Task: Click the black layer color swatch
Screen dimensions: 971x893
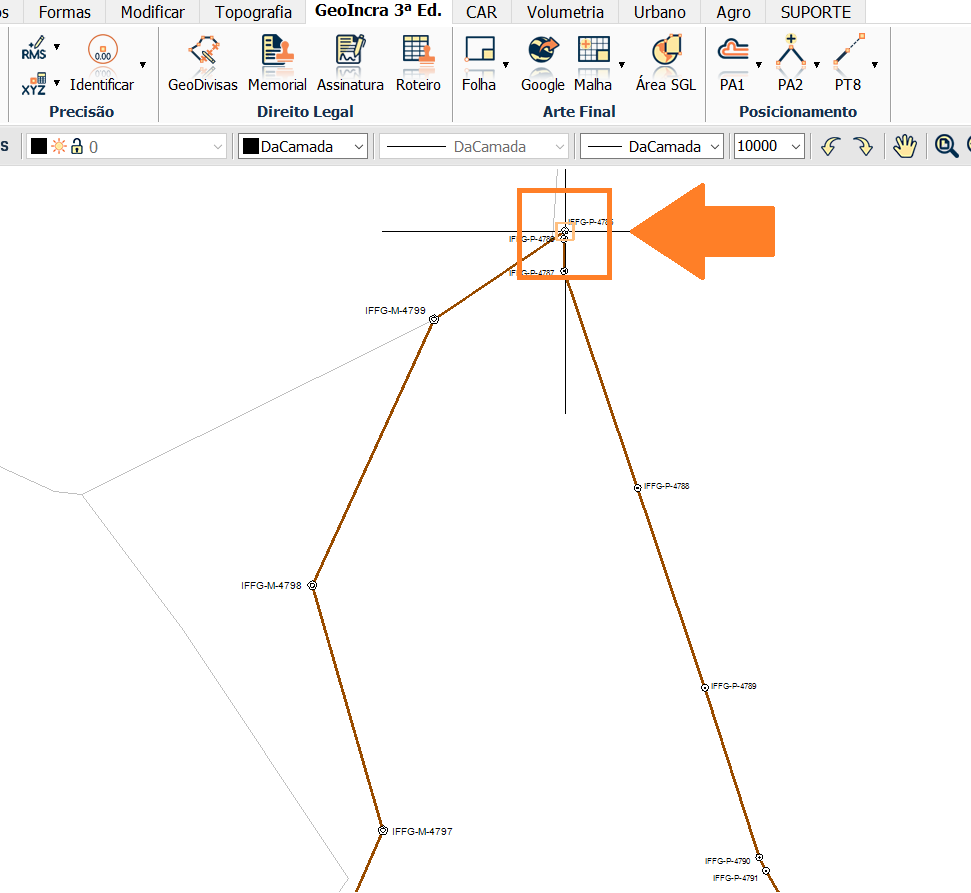Action: [x=39, y=146]
